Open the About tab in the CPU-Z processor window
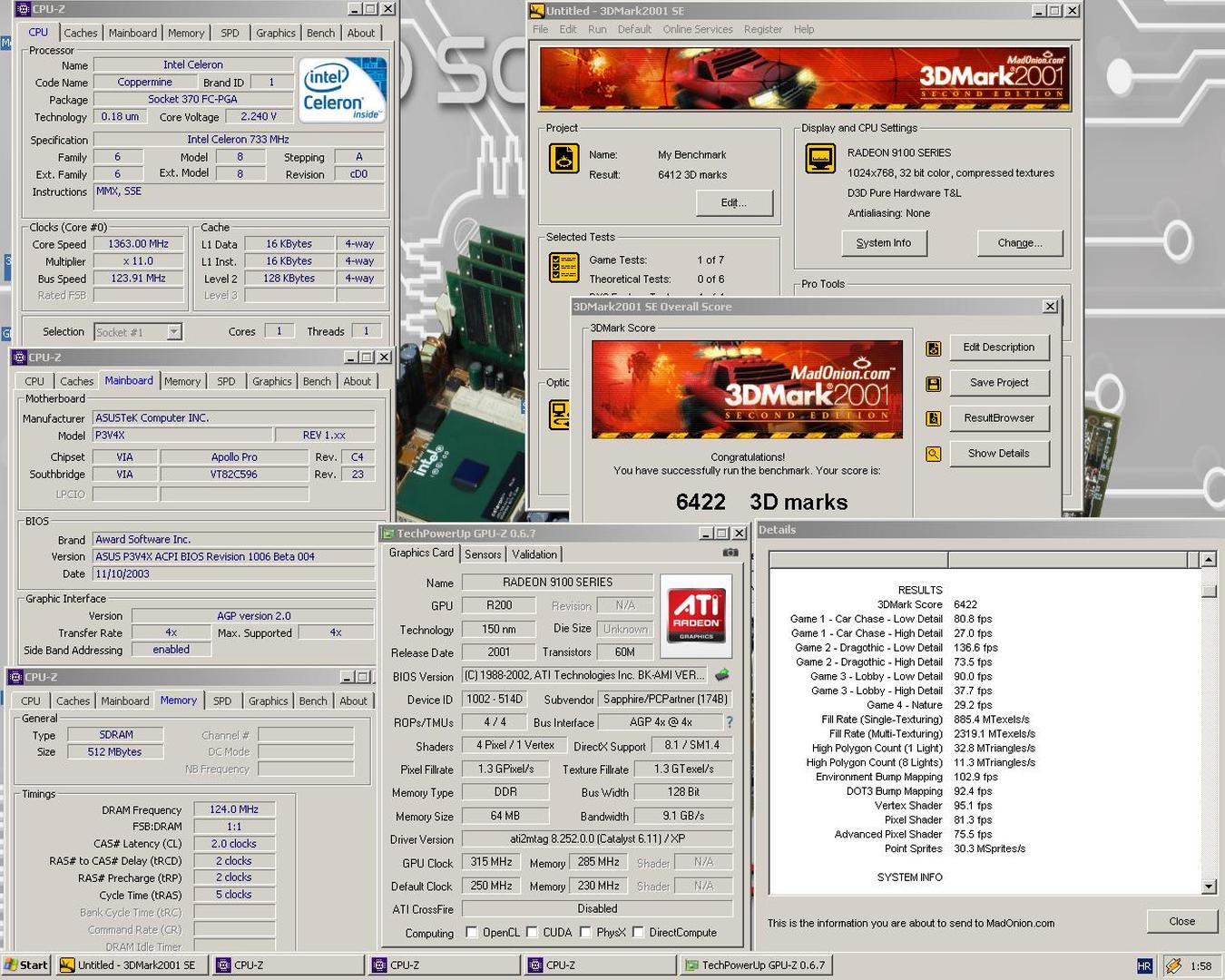The width and height of the screenshot is (1225, 980). [x=361, y=33]
